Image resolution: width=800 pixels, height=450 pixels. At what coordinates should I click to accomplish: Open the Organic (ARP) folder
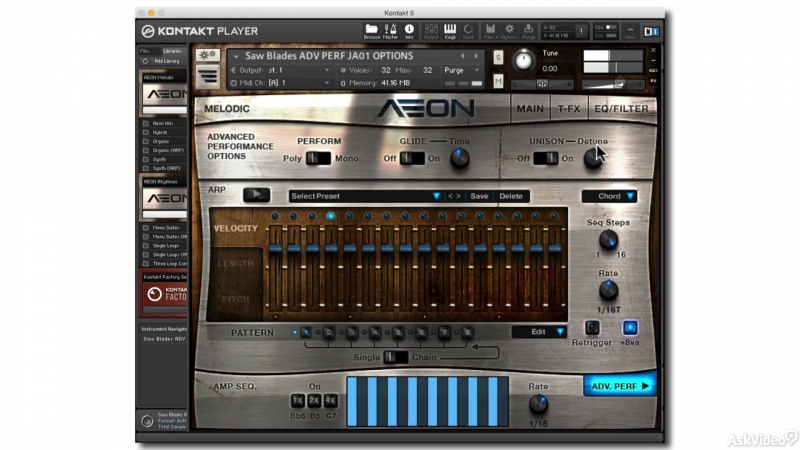163,150
